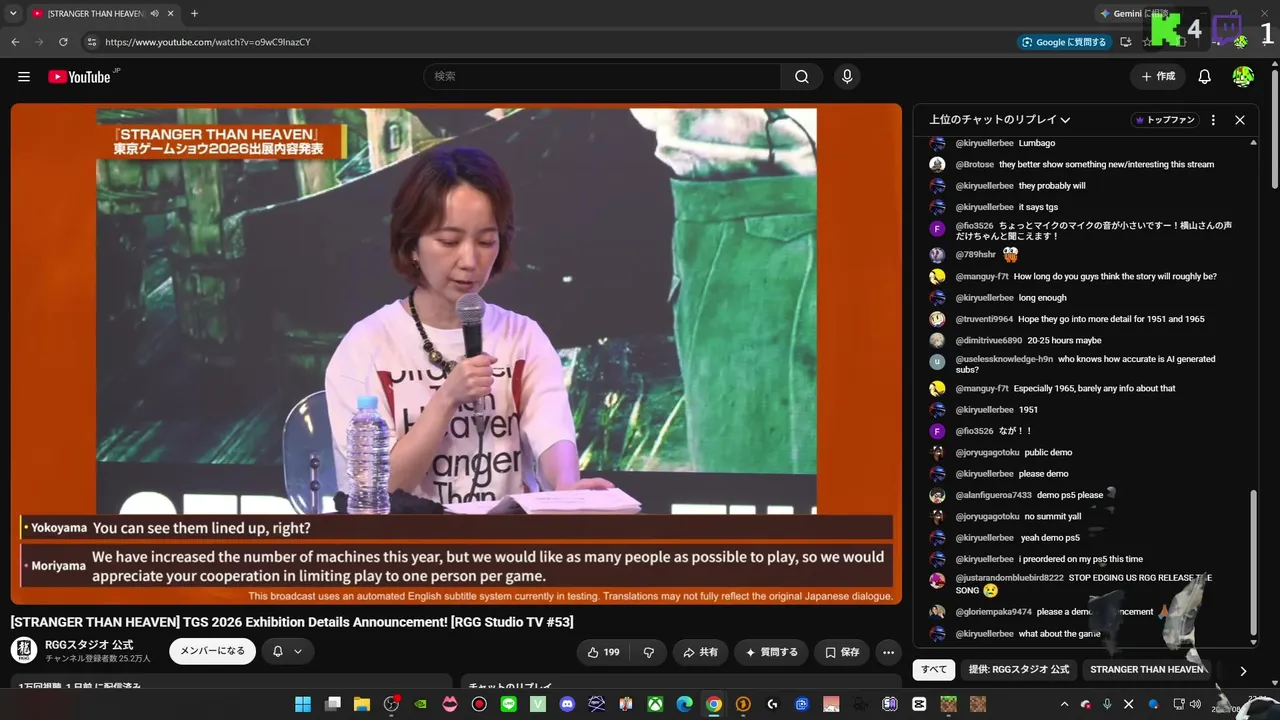Open the browser tab search dropdown
Image resolution: width=1280 pixels, height=720 pixels.
coord(13,13)
